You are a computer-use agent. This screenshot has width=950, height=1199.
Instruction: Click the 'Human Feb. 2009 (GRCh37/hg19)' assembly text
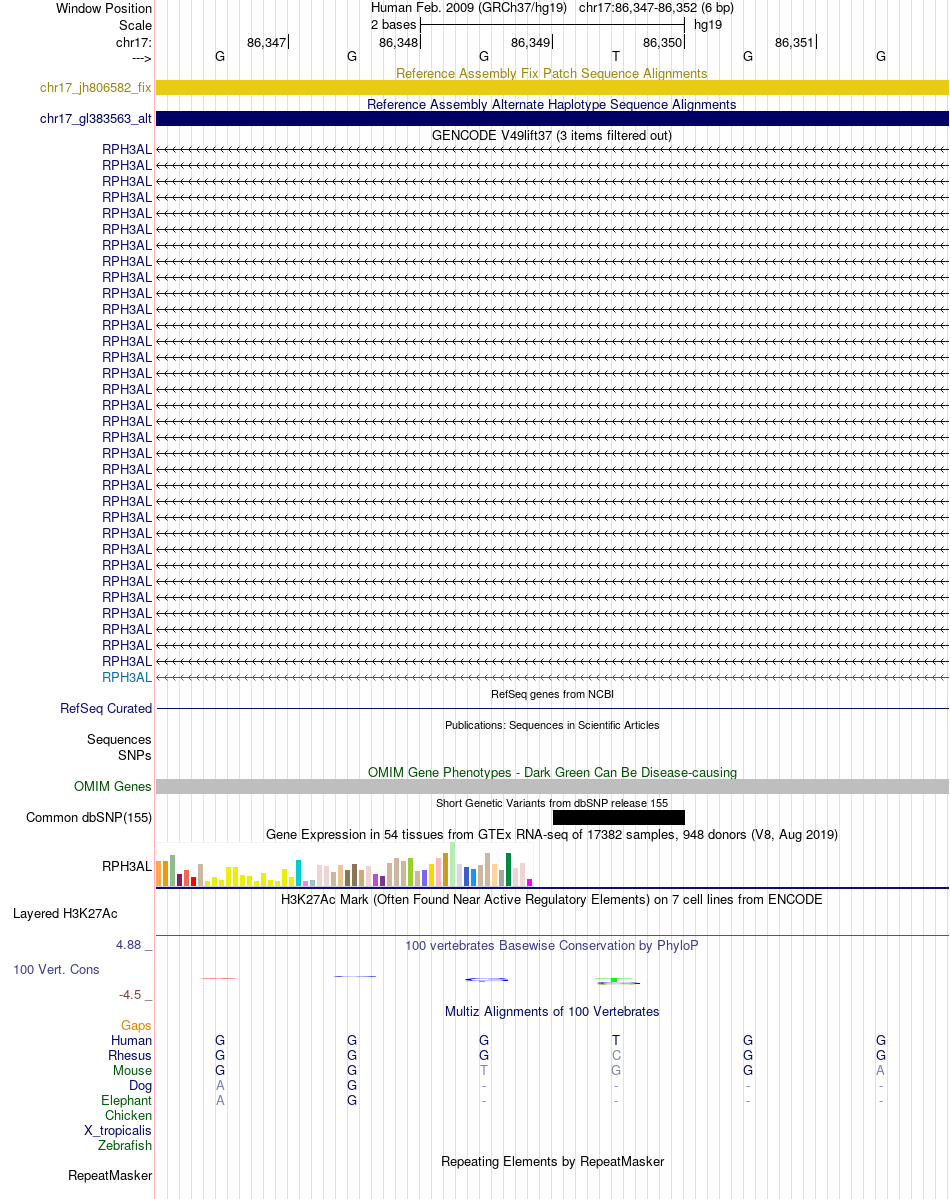(469, 8)
